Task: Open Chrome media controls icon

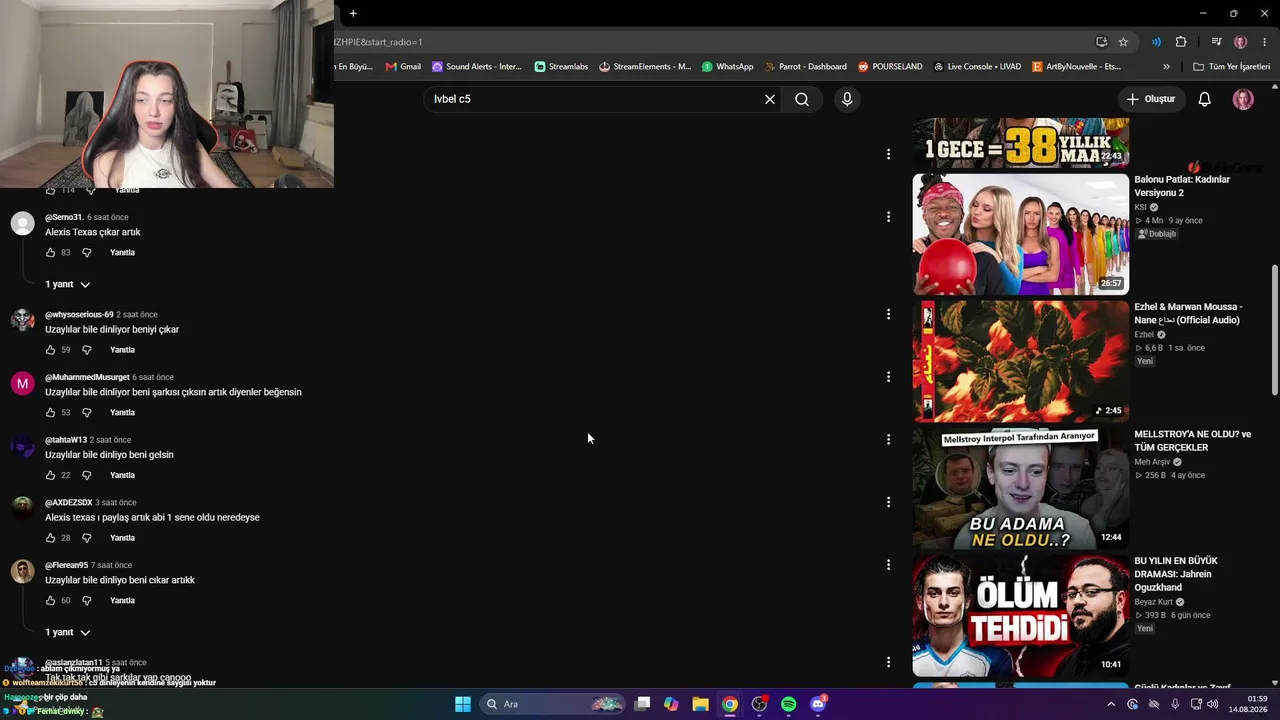Action: coord(1216,42)
